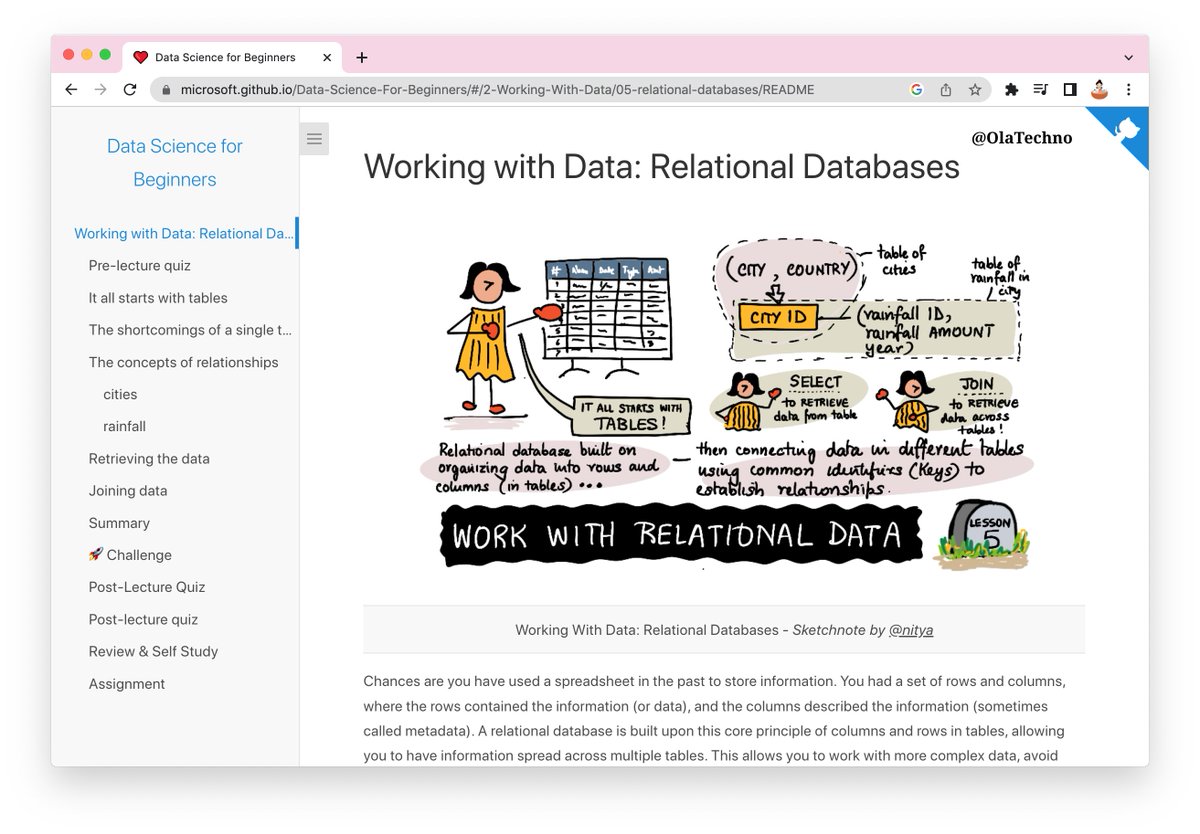Screen dimensions: 1200x834
Task: Go to Summary section
Action: coord(119,522)
